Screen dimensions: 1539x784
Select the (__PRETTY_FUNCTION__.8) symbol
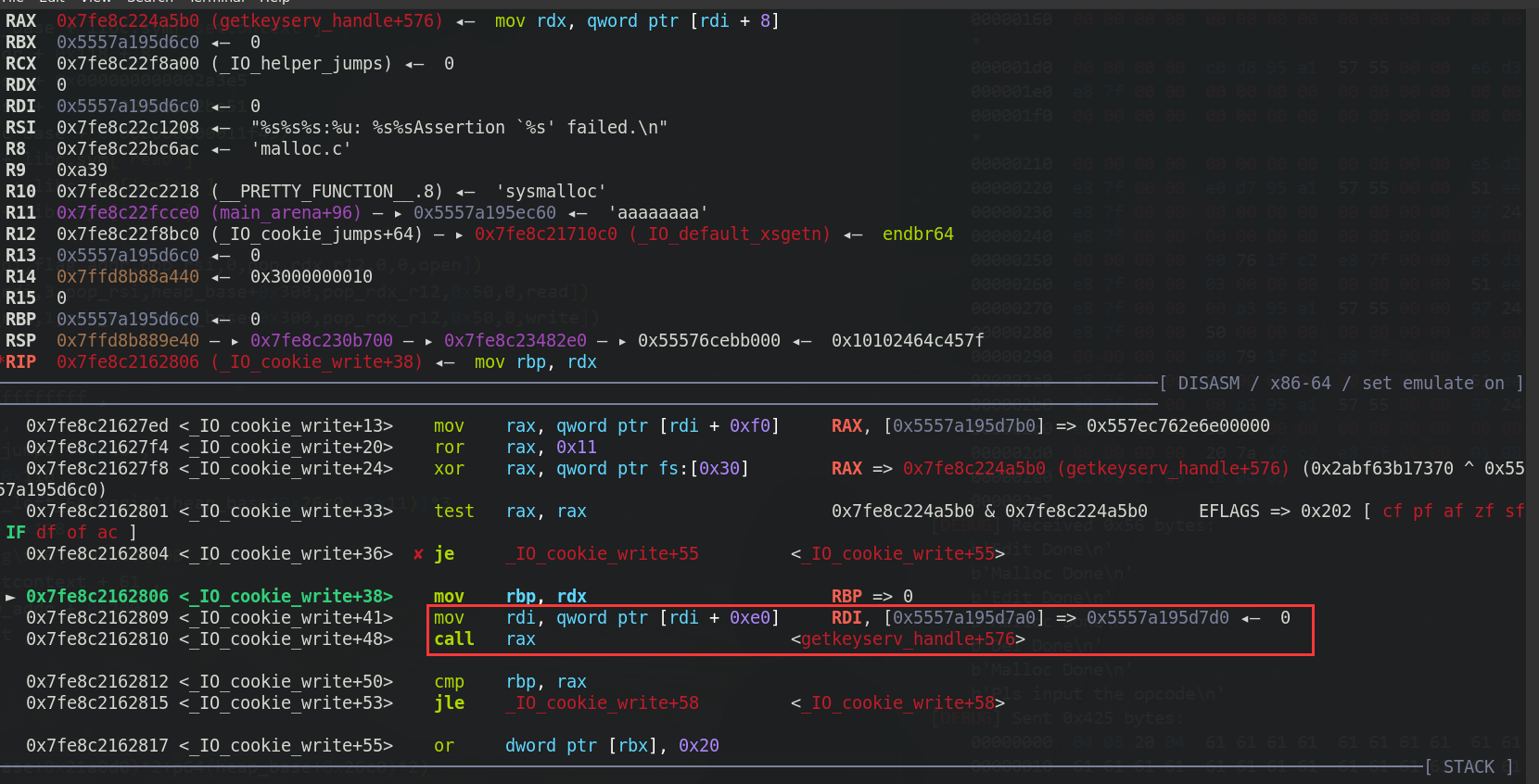pyautogui.click(x=327, y=191)
